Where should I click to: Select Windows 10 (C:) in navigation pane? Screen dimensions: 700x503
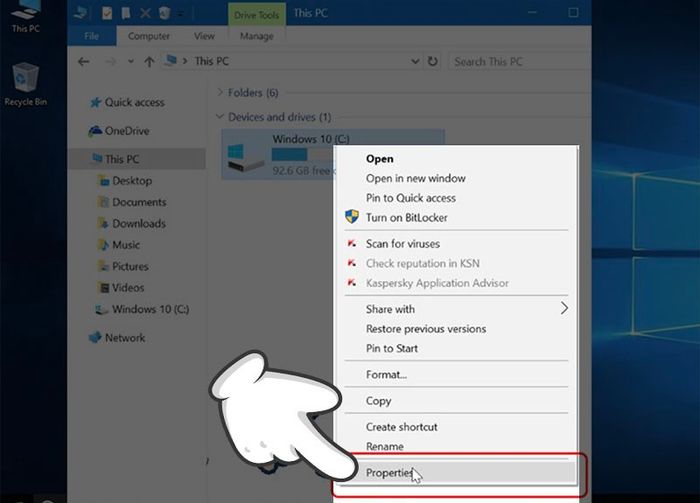(150, 309)
